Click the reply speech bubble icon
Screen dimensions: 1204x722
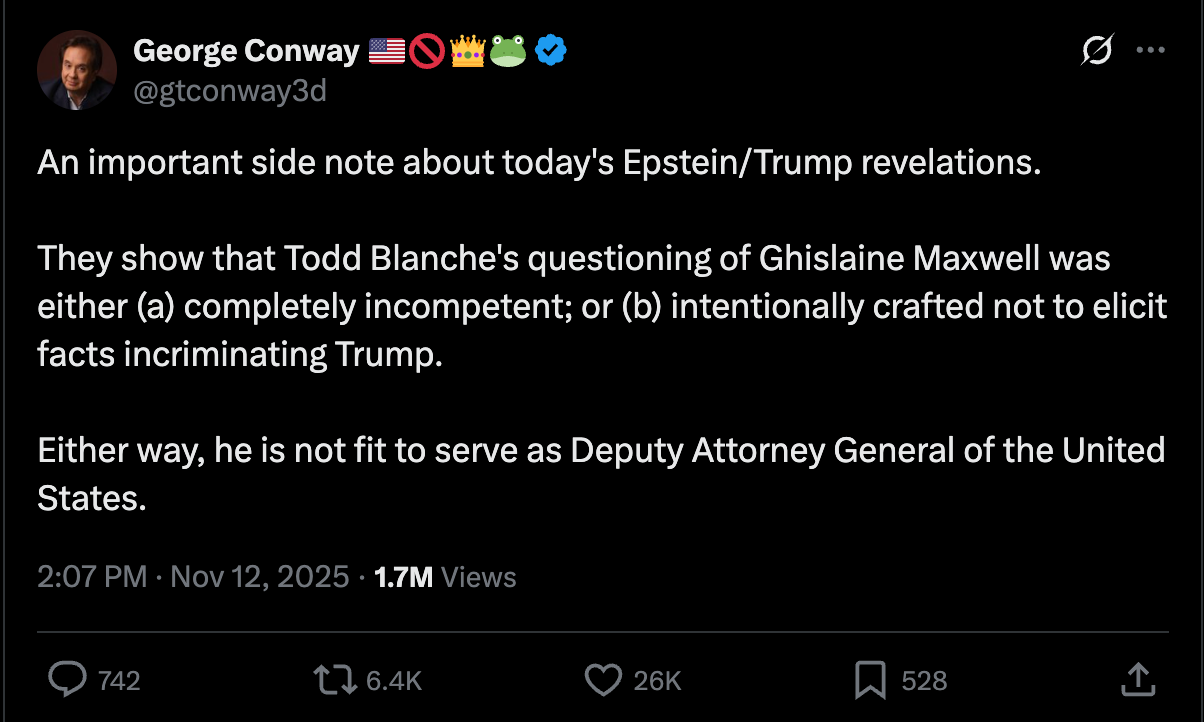point(68,680)
